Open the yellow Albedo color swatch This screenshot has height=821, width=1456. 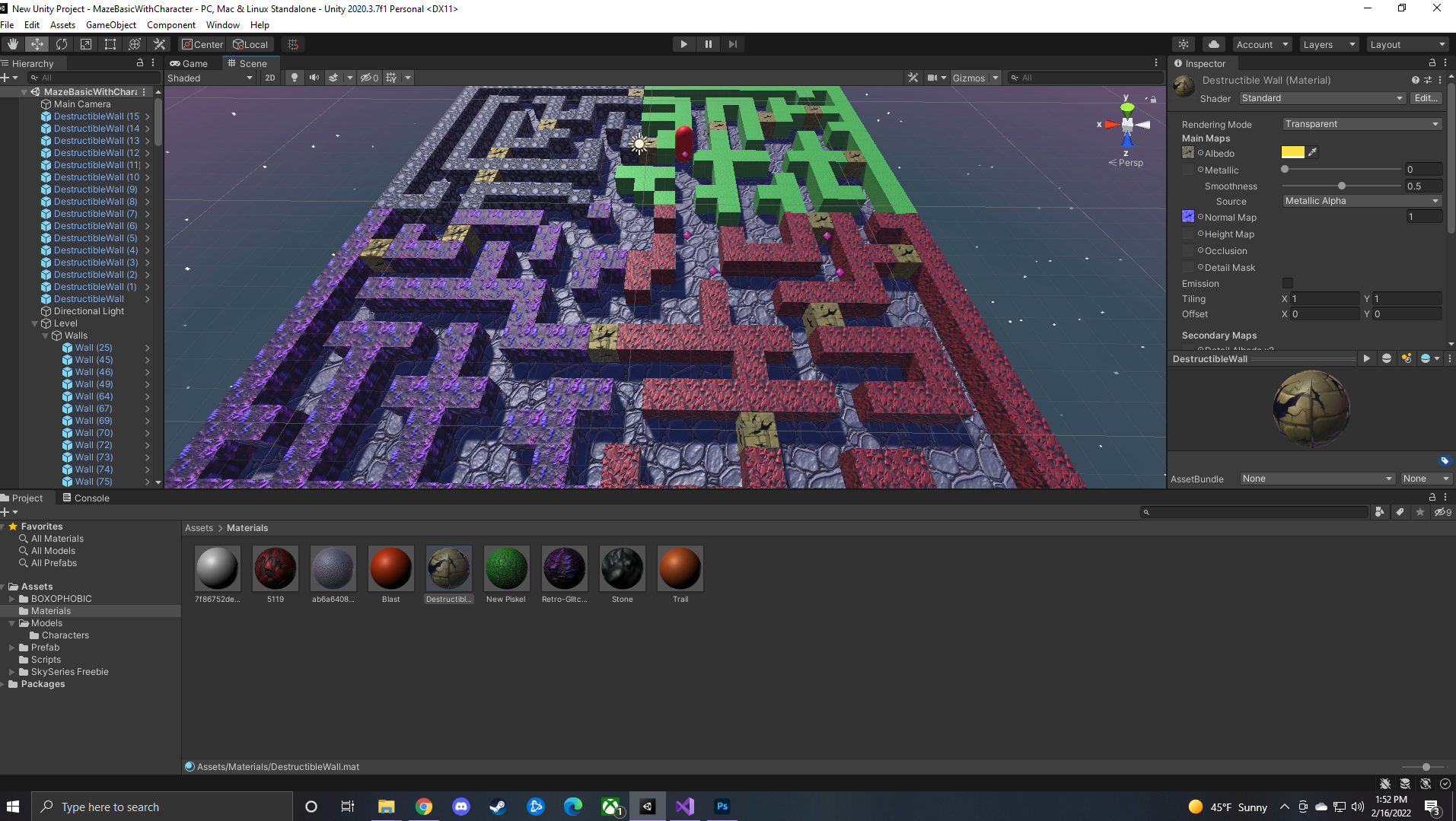point(1292,152)
